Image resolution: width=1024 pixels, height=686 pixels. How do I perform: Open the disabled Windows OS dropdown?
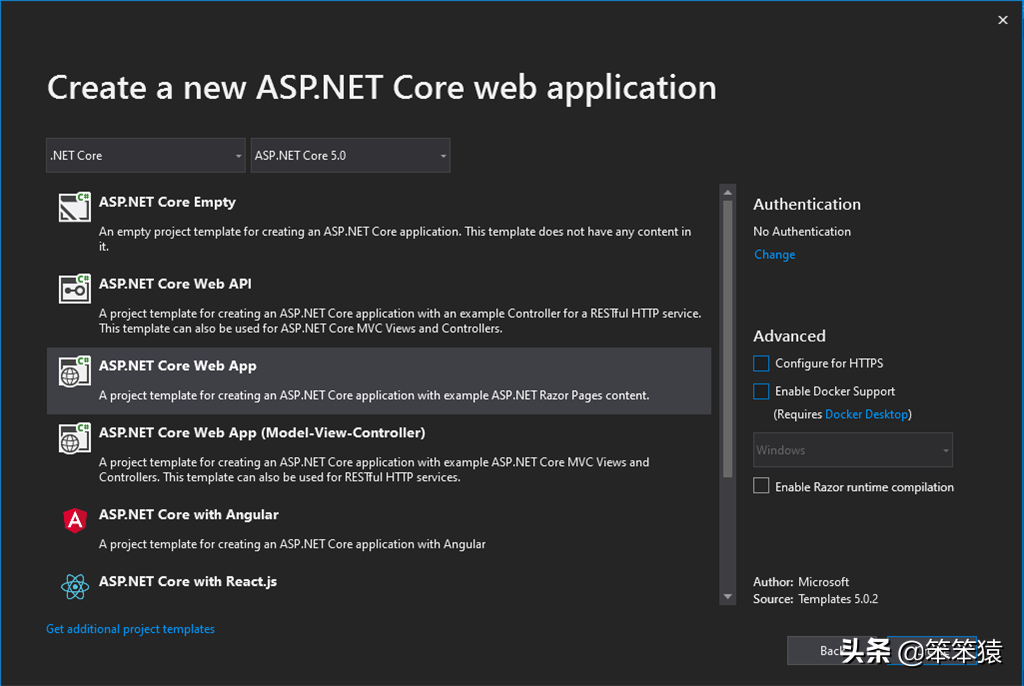click(x=853, y=450)
